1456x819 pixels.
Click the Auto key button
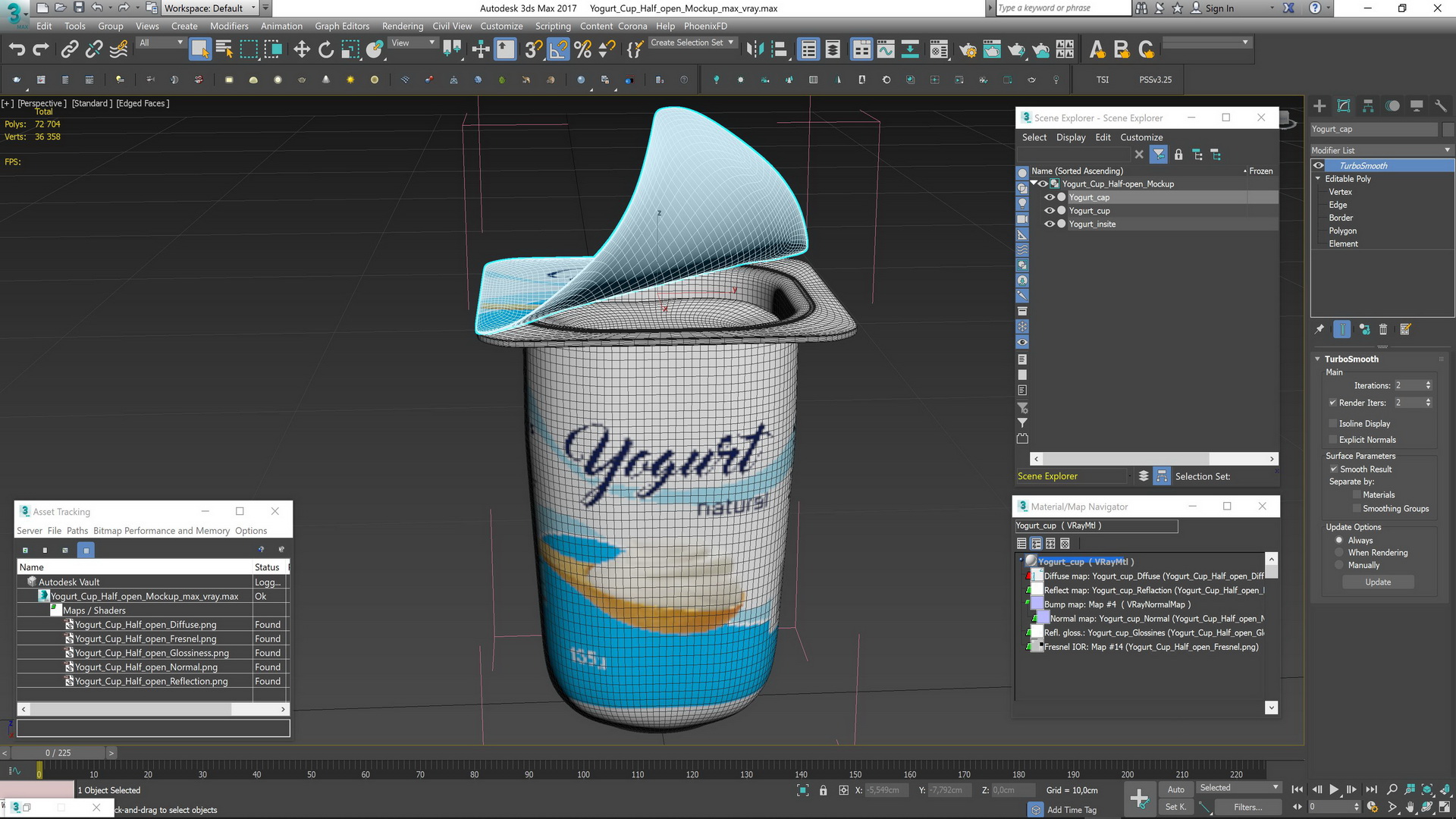(1175, 789)
